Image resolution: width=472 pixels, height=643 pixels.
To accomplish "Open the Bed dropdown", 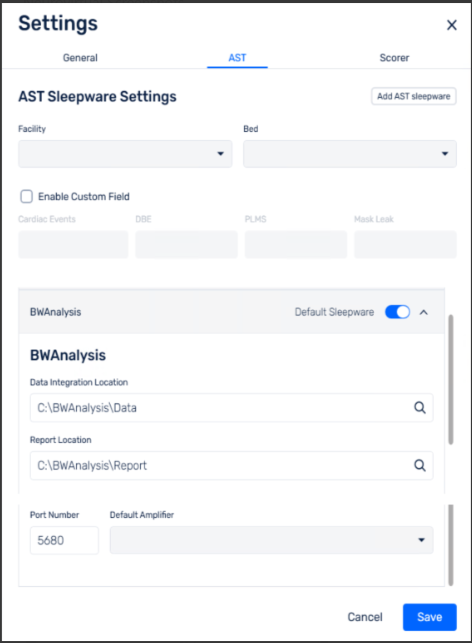I will pyautogui.click(x=350, y=154).
